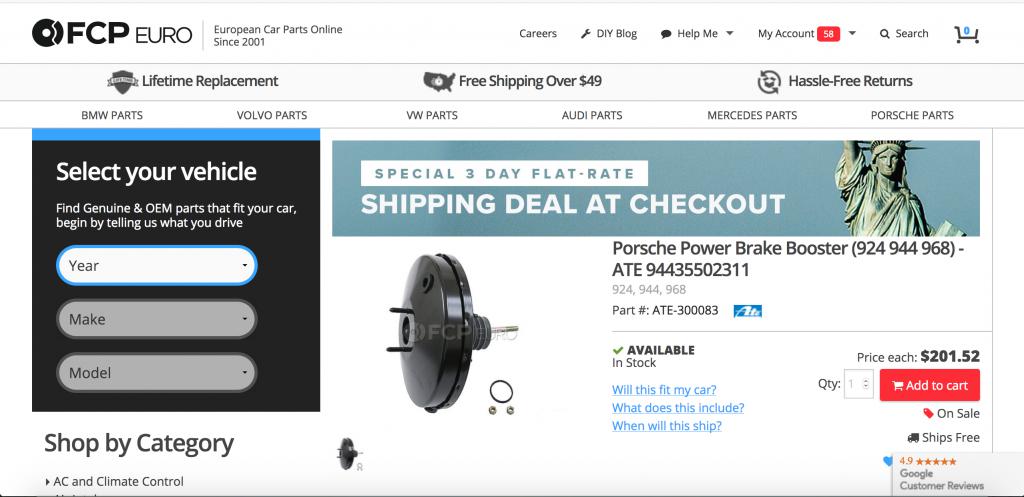This screenshot has width=1024, height=497.
Task: Select the small brake booster thumbnail
Action: click(x=349, y=453)
